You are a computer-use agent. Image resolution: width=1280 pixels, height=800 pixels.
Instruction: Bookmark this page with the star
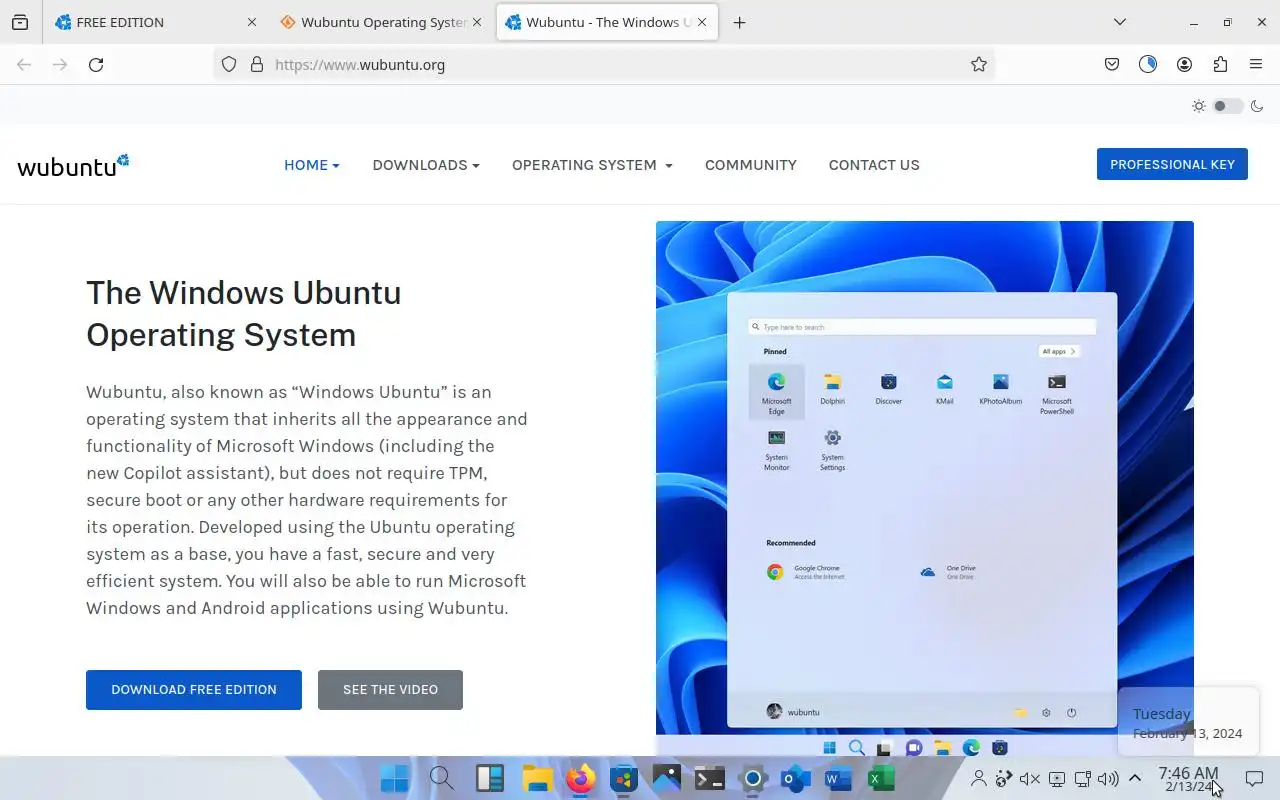[979, 64]
